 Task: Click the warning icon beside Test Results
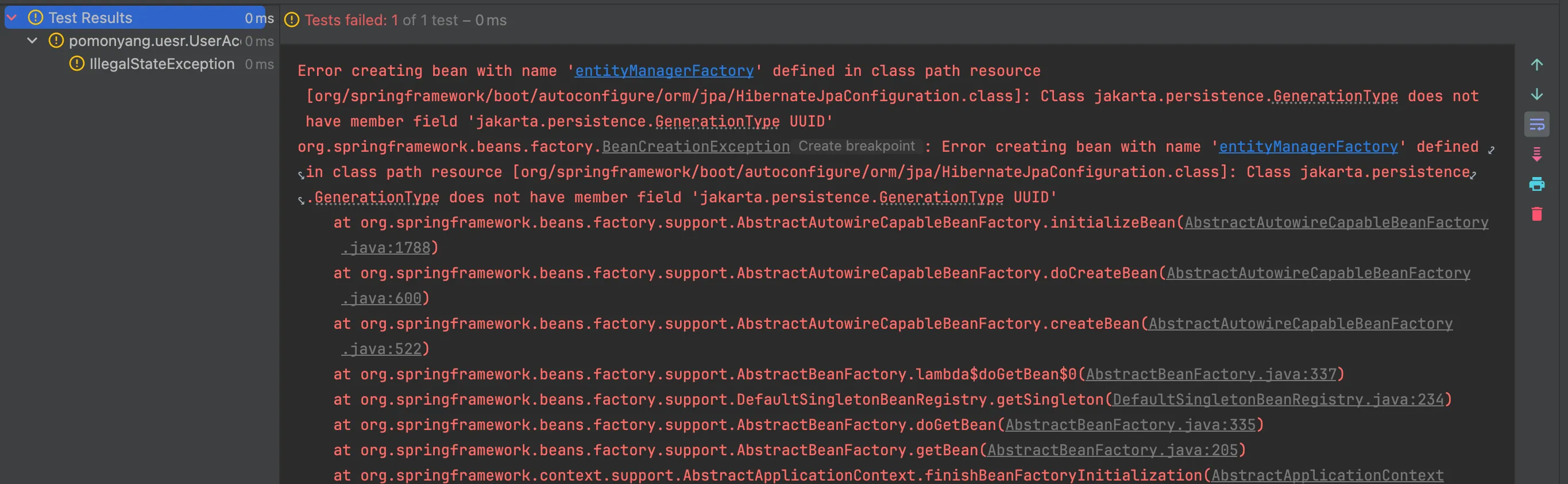pyautogui.click(x=36, y=18)
